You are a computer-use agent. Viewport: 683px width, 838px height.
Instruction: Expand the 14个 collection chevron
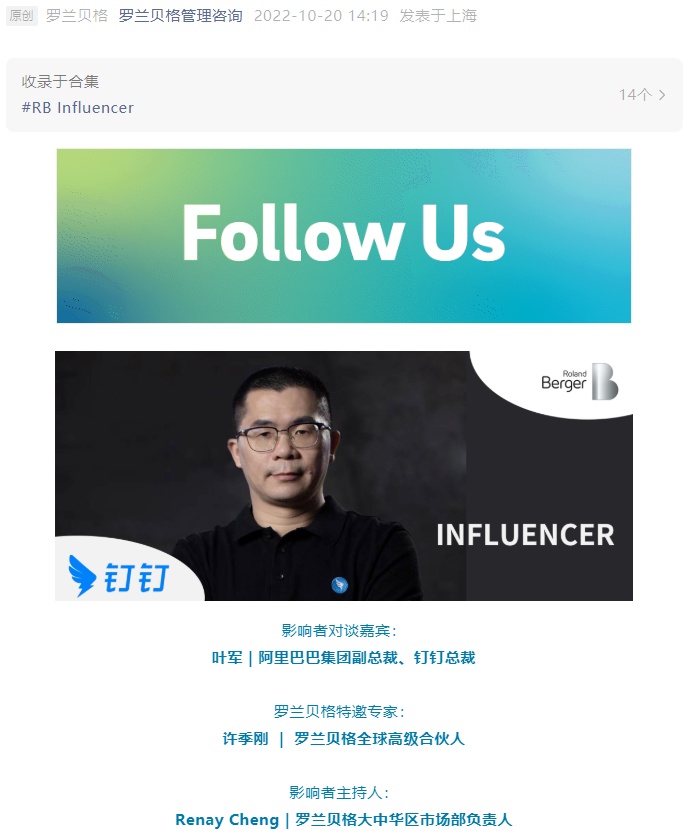pos(662,95)
